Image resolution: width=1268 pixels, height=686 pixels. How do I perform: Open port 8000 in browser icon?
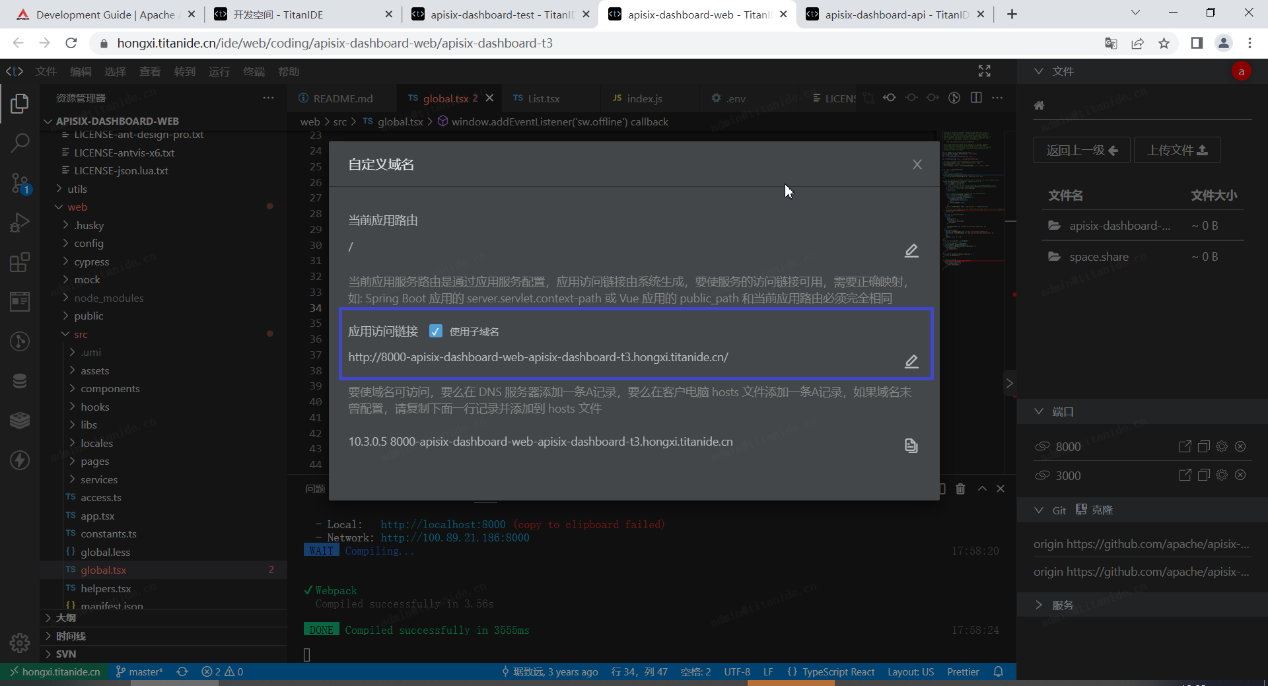tap(1185, 446)
